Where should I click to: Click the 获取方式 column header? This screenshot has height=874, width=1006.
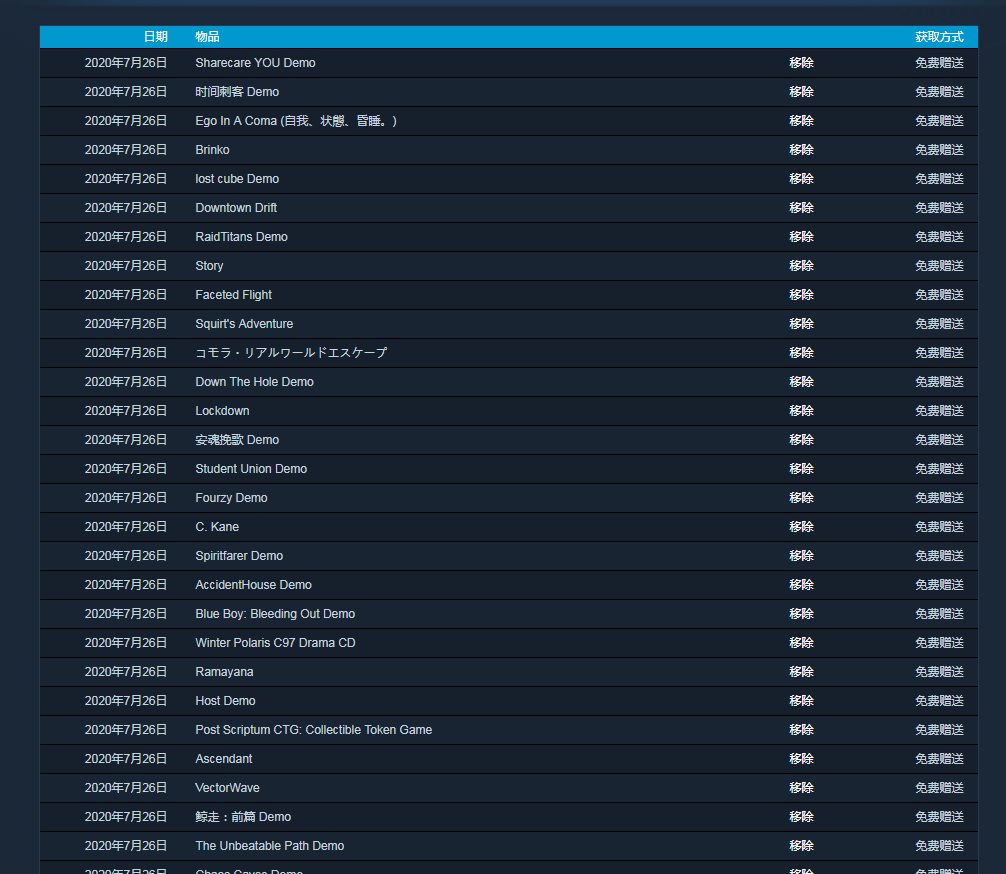point(939,37)
